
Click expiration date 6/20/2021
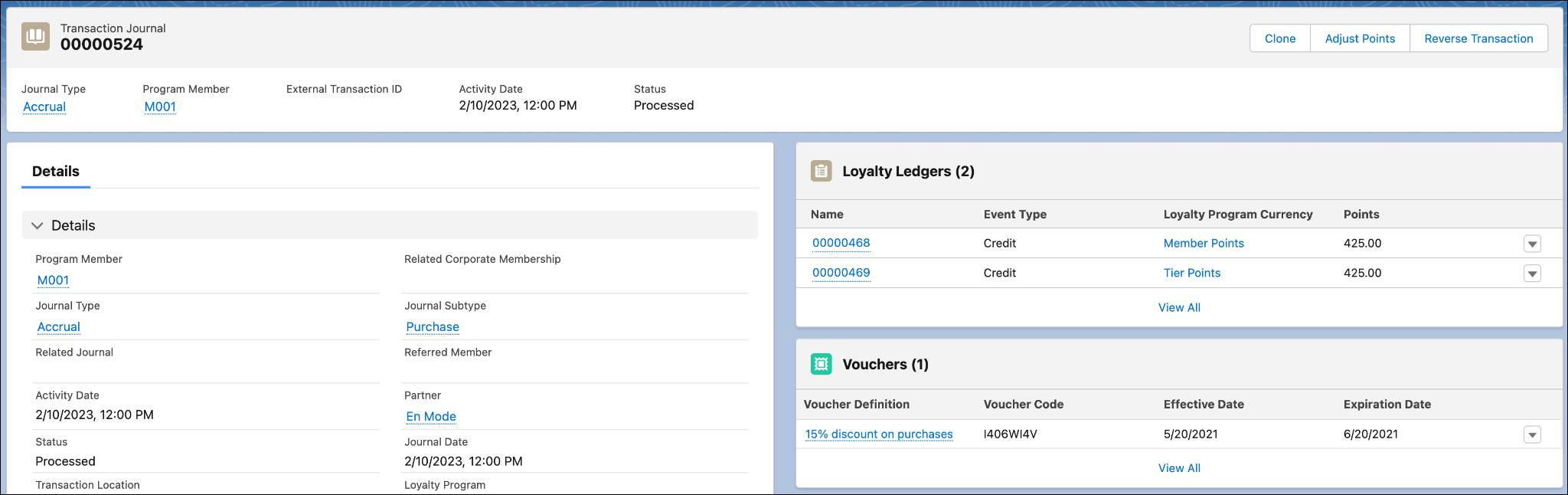pyautogui.click(x=1370, y=434)
